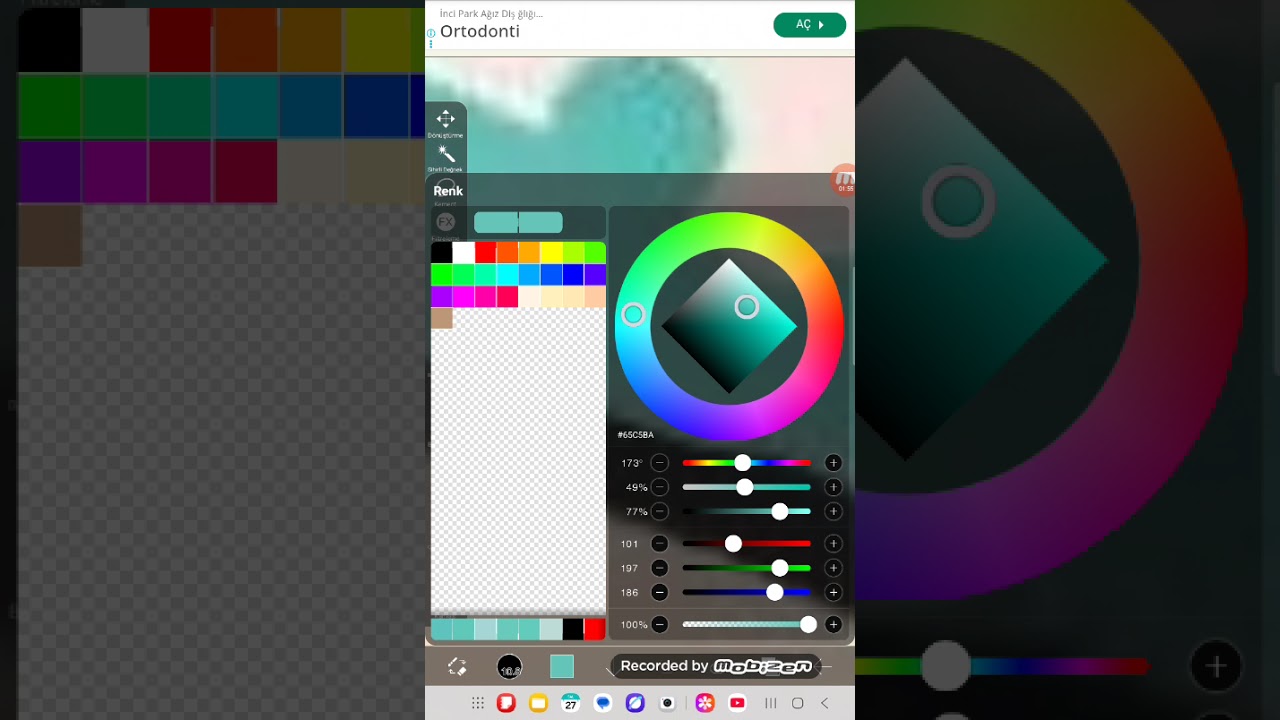1280x720 pixels.
Task: Open the Messages app on the taskbar
Action: [x=603, y=703]
